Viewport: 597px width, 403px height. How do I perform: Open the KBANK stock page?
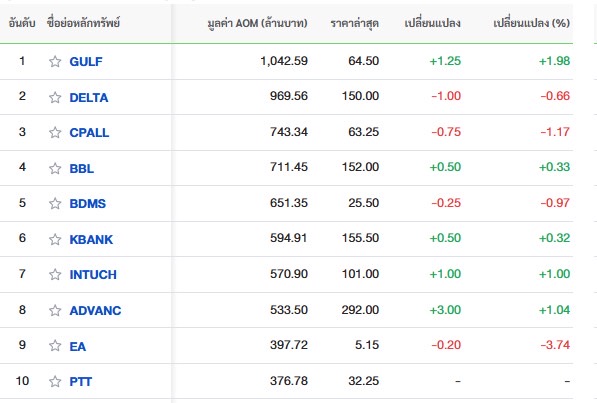click(91, 240)
